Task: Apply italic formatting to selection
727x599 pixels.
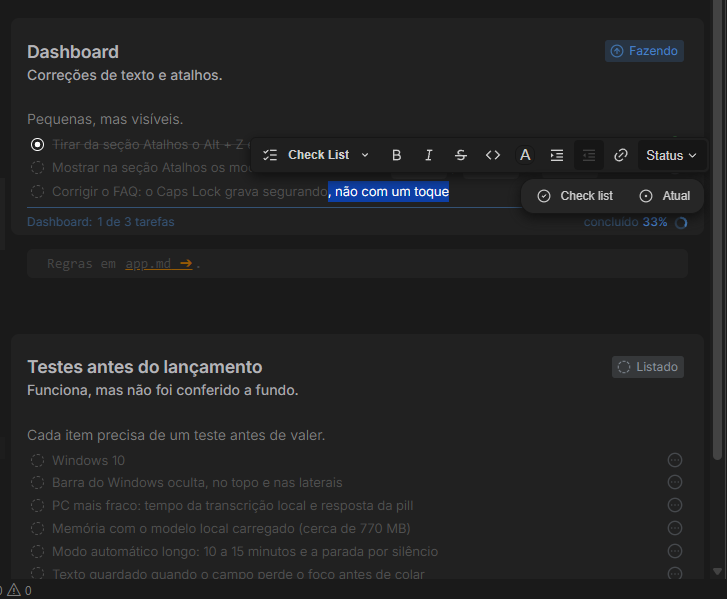Action: tap(429, 155)
